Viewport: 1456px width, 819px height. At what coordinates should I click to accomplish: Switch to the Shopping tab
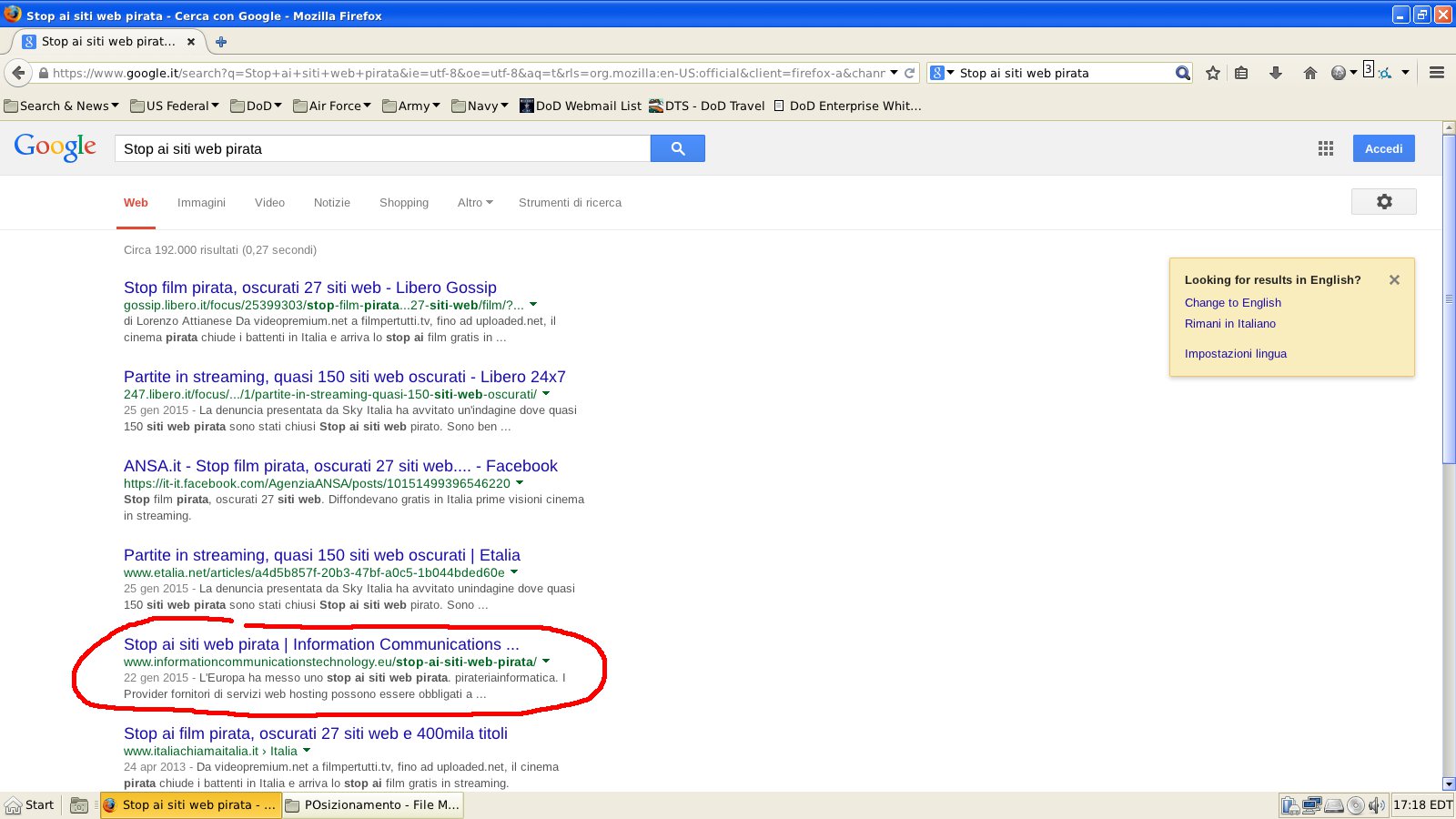pyautogui.click(x=404, y=202)
